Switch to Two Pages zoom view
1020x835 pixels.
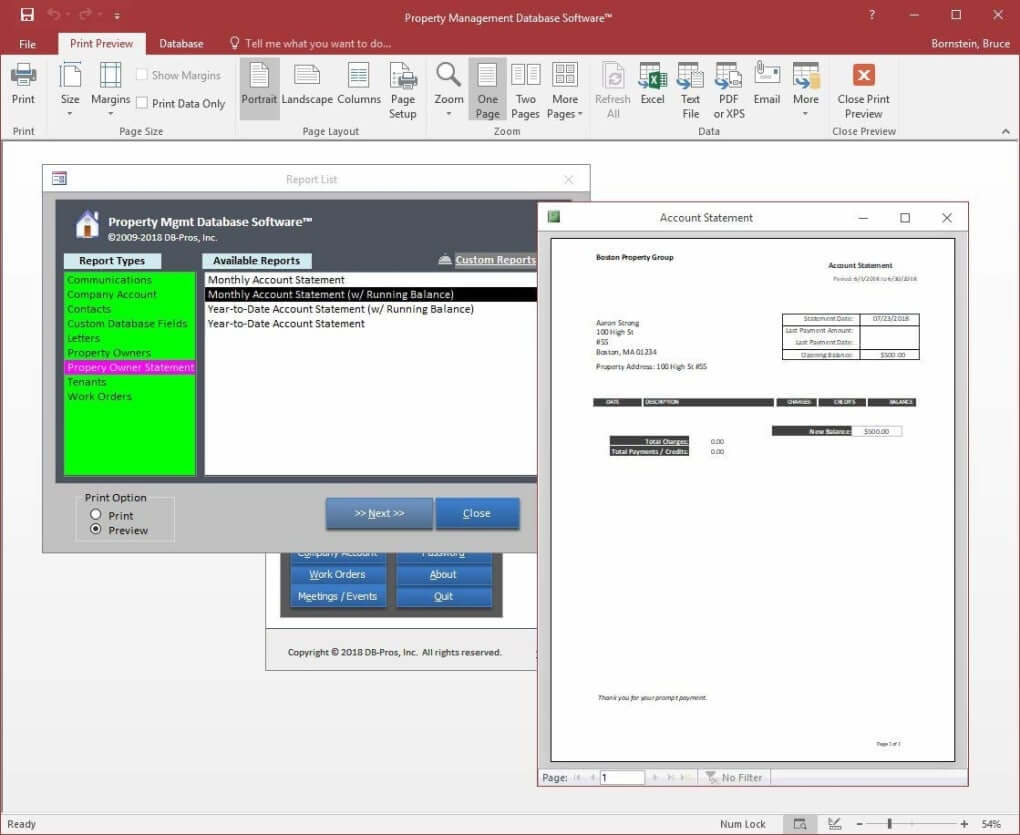pos(525,90)
